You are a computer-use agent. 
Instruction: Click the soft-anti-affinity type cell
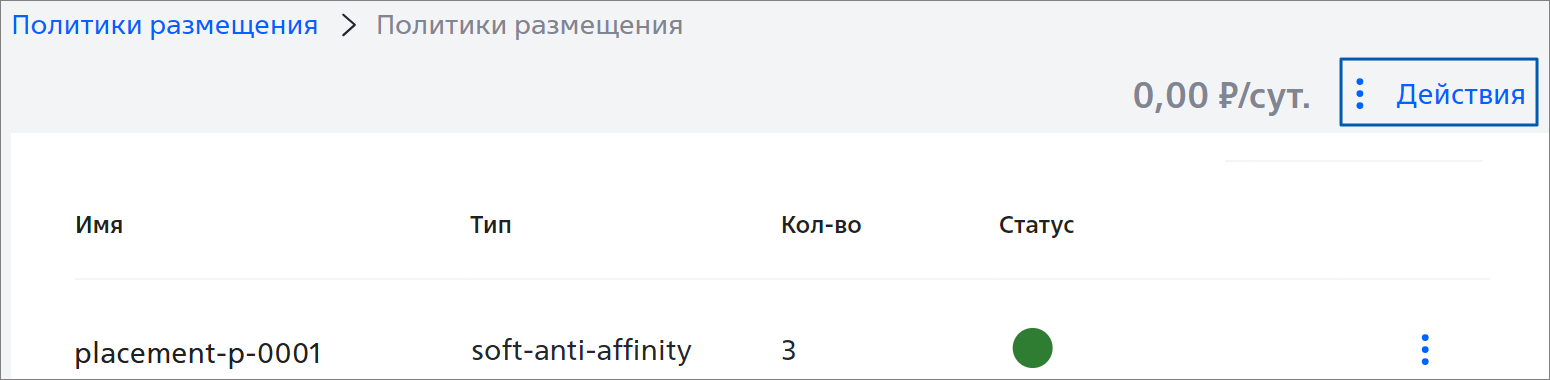tap(581, 351)
